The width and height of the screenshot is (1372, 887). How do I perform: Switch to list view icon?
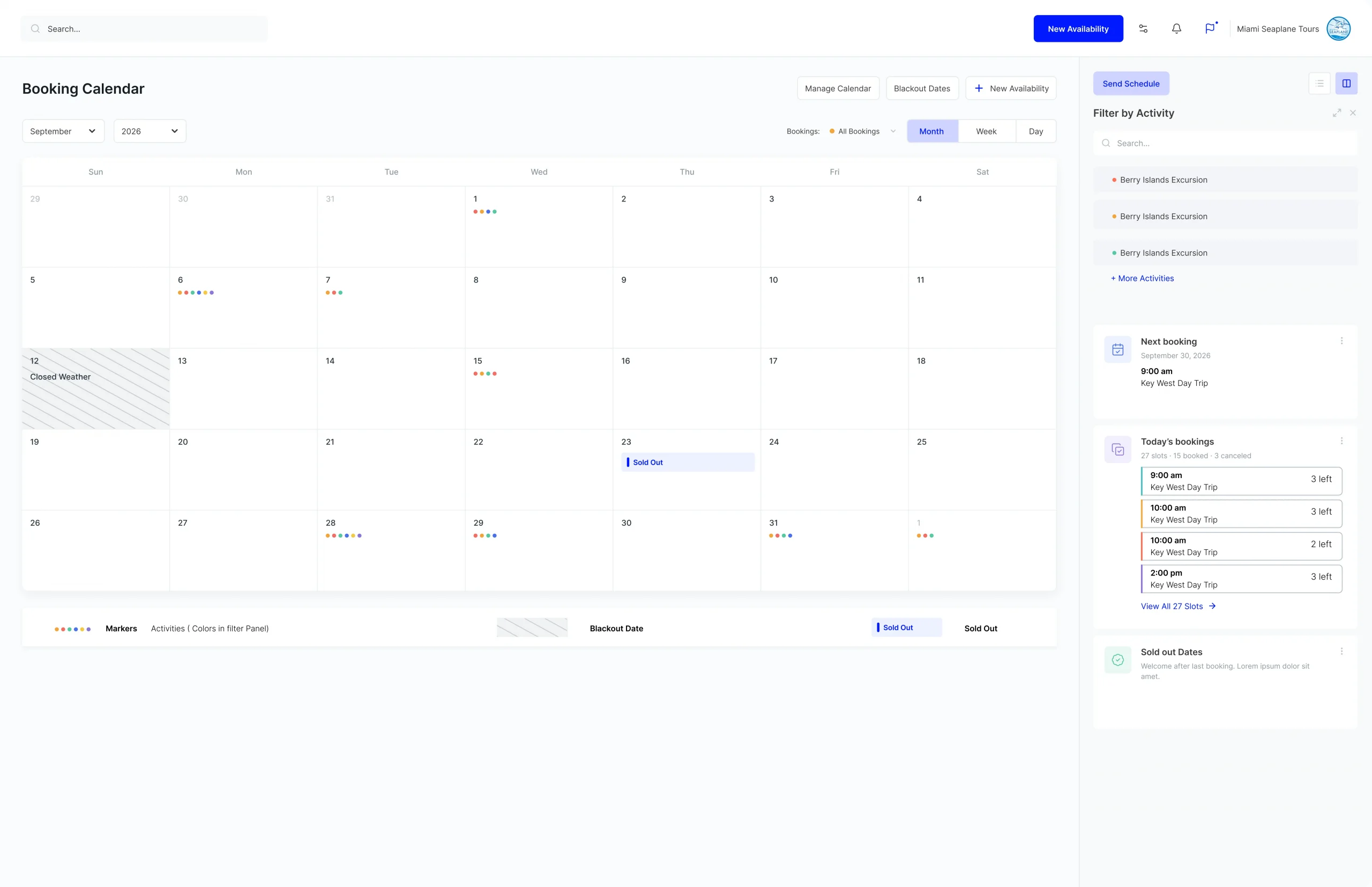[1319, 84]
